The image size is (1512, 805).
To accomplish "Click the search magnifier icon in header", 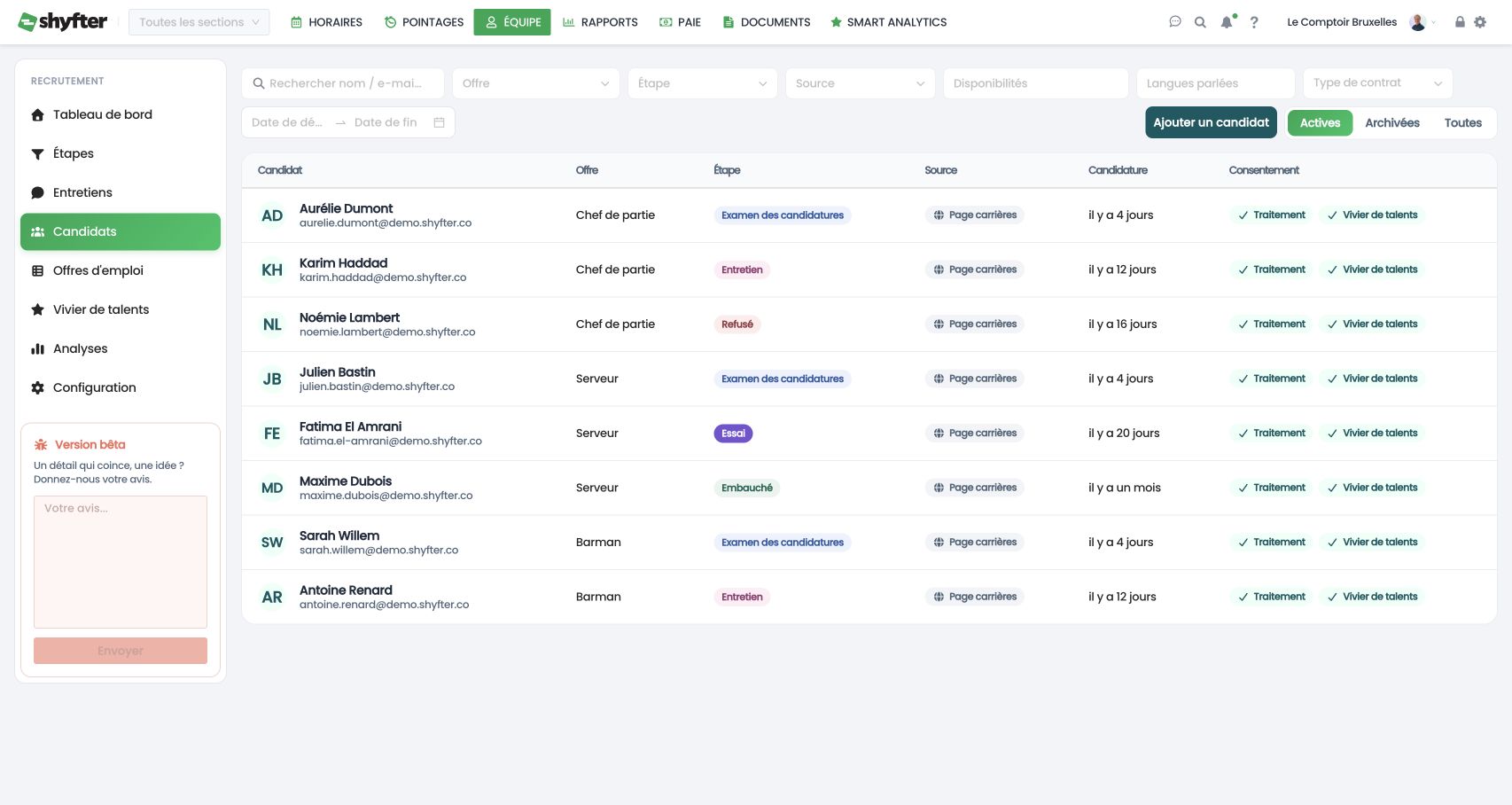I will tap(1200, 22).
